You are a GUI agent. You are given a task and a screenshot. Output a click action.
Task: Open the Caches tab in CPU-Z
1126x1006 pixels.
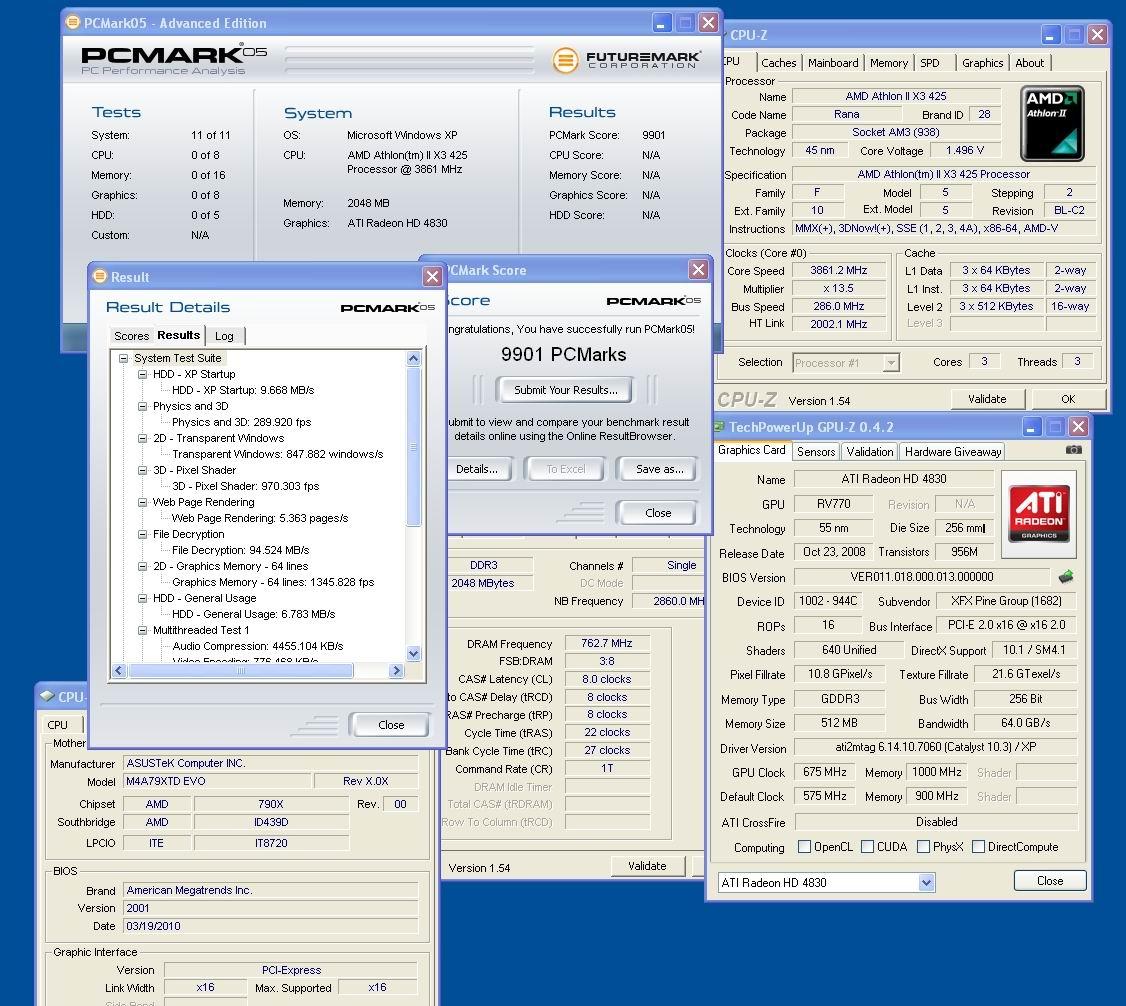pos(778,63)
